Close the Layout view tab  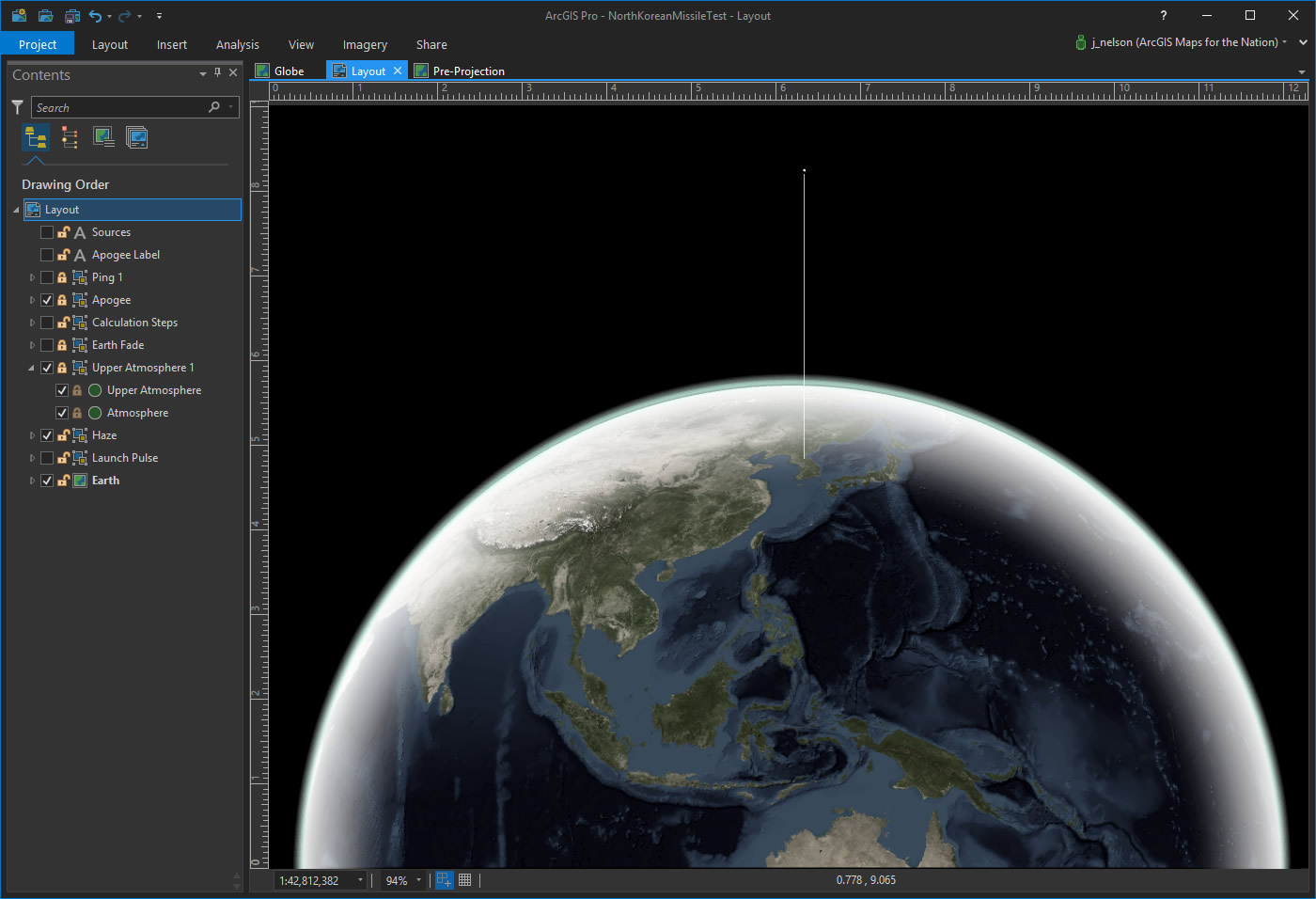click(x=398, y=71)
